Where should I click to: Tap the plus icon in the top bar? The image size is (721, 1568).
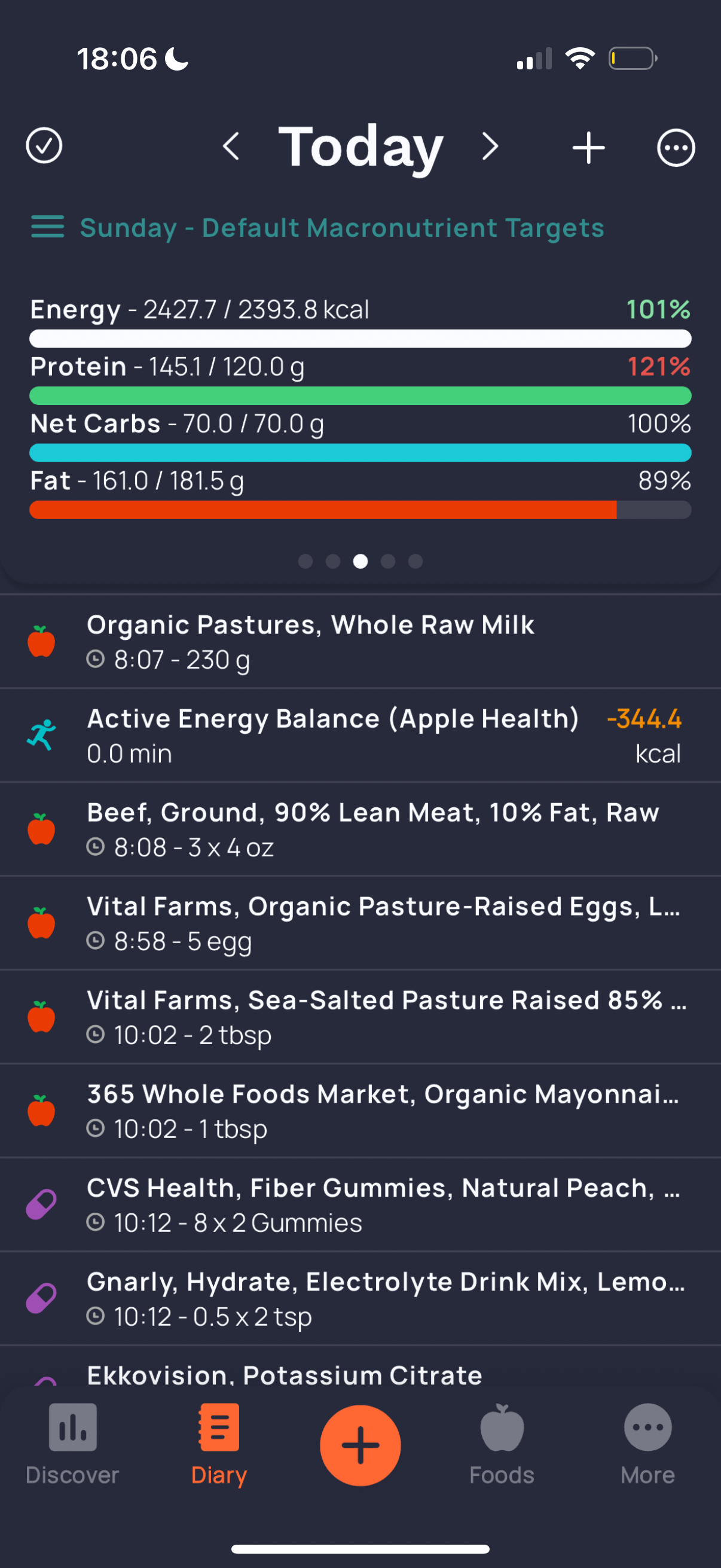(x=588, y=148)
